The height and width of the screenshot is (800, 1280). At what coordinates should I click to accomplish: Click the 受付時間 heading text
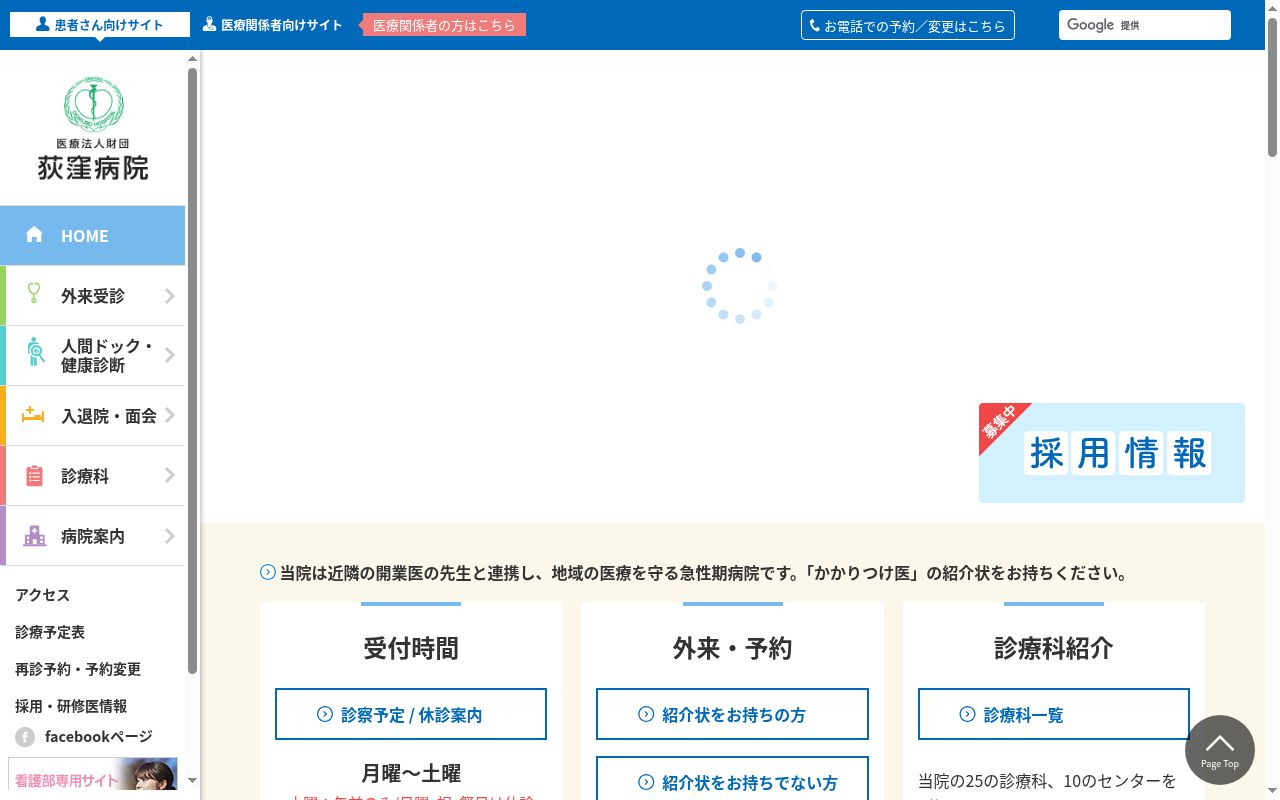(x=411, y=648)
